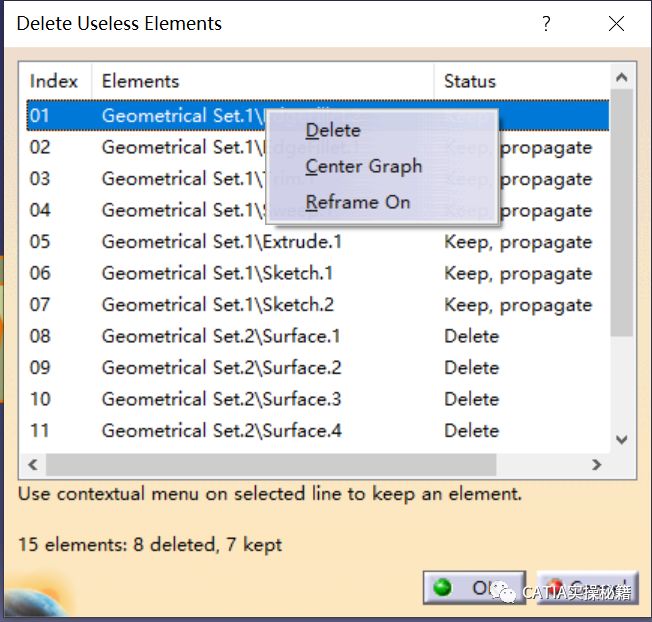The image size is (652, 622).
Task: Choose Delete from the context menu
Action: tap(333, 130)
